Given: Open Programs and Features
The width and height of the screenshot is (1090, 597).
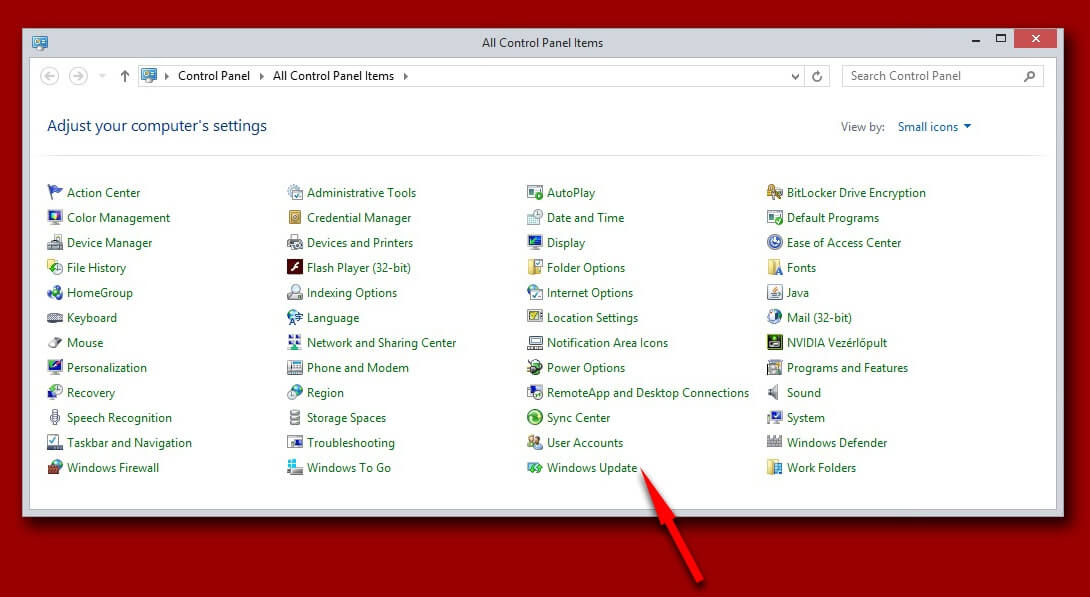Looking at the screenshot, I should (847, 368).
